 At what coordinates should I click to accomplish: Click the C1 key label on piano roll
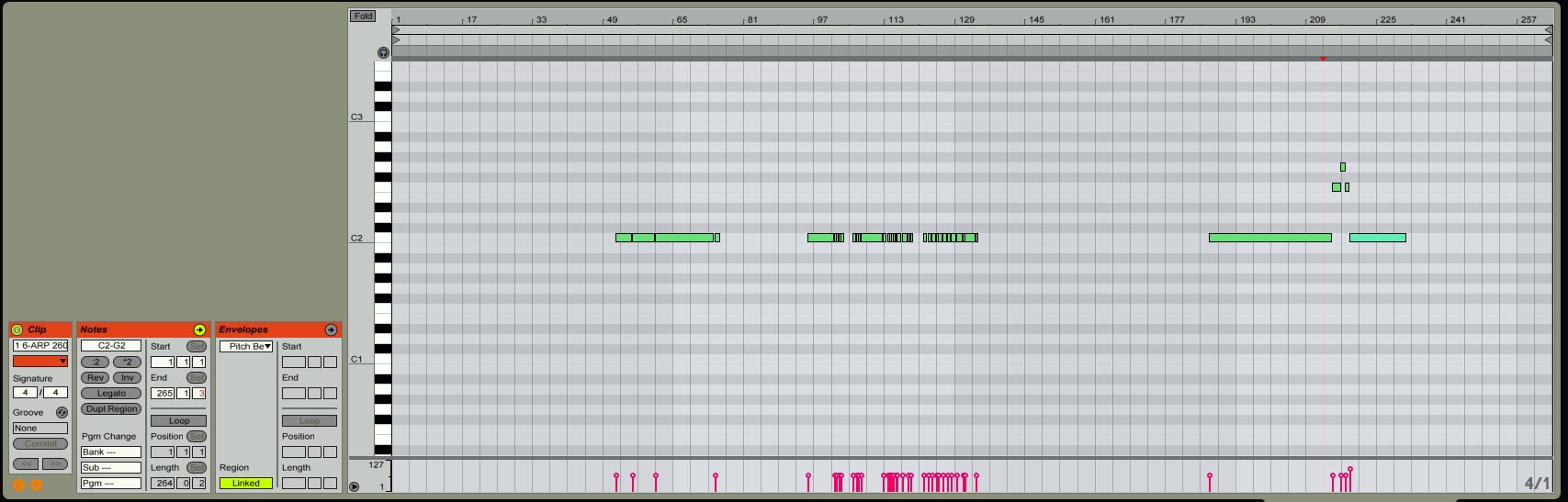[356, 360]
